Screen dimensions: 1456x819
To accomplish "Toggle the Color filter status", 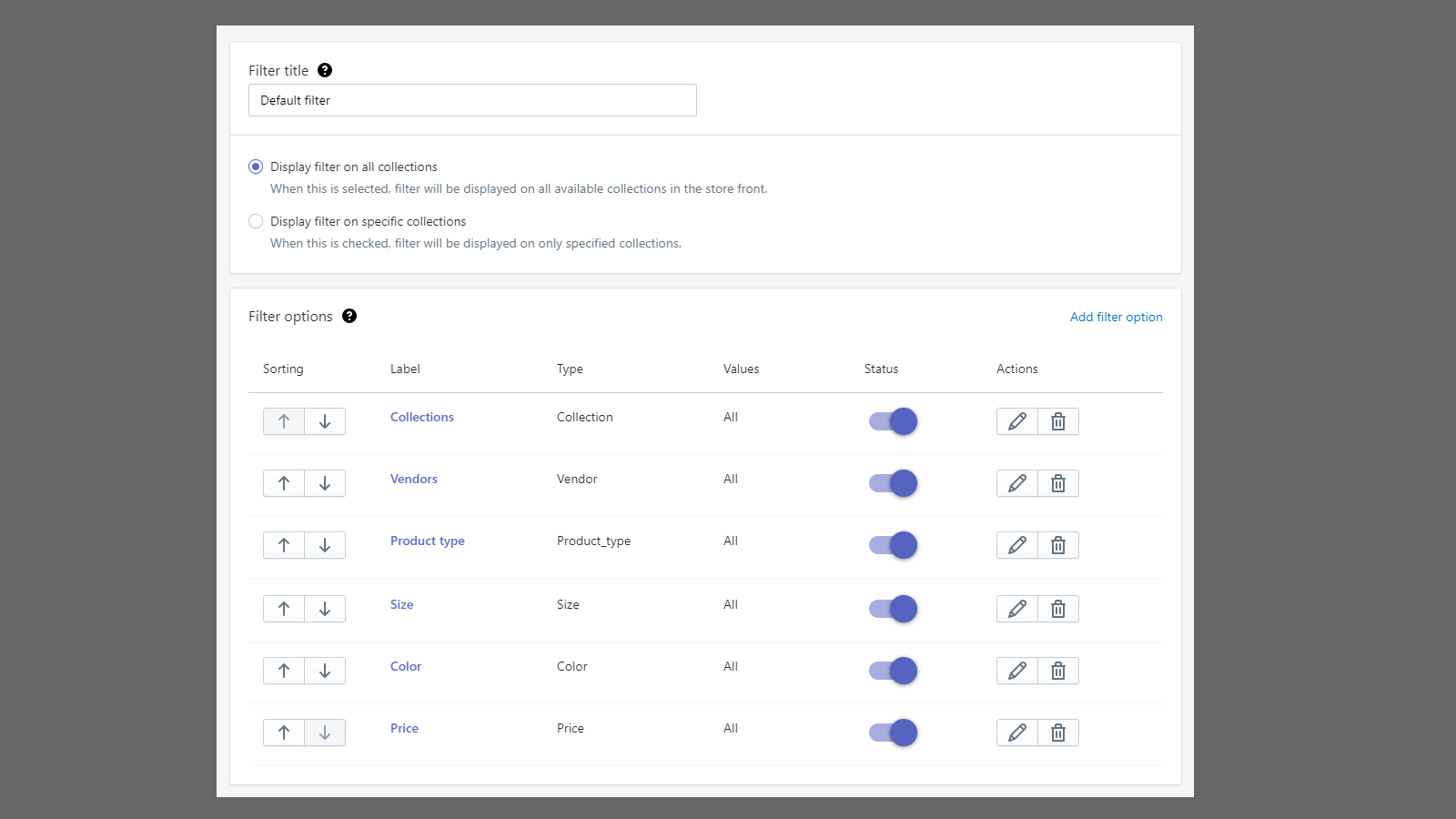I will coord(892,670).
